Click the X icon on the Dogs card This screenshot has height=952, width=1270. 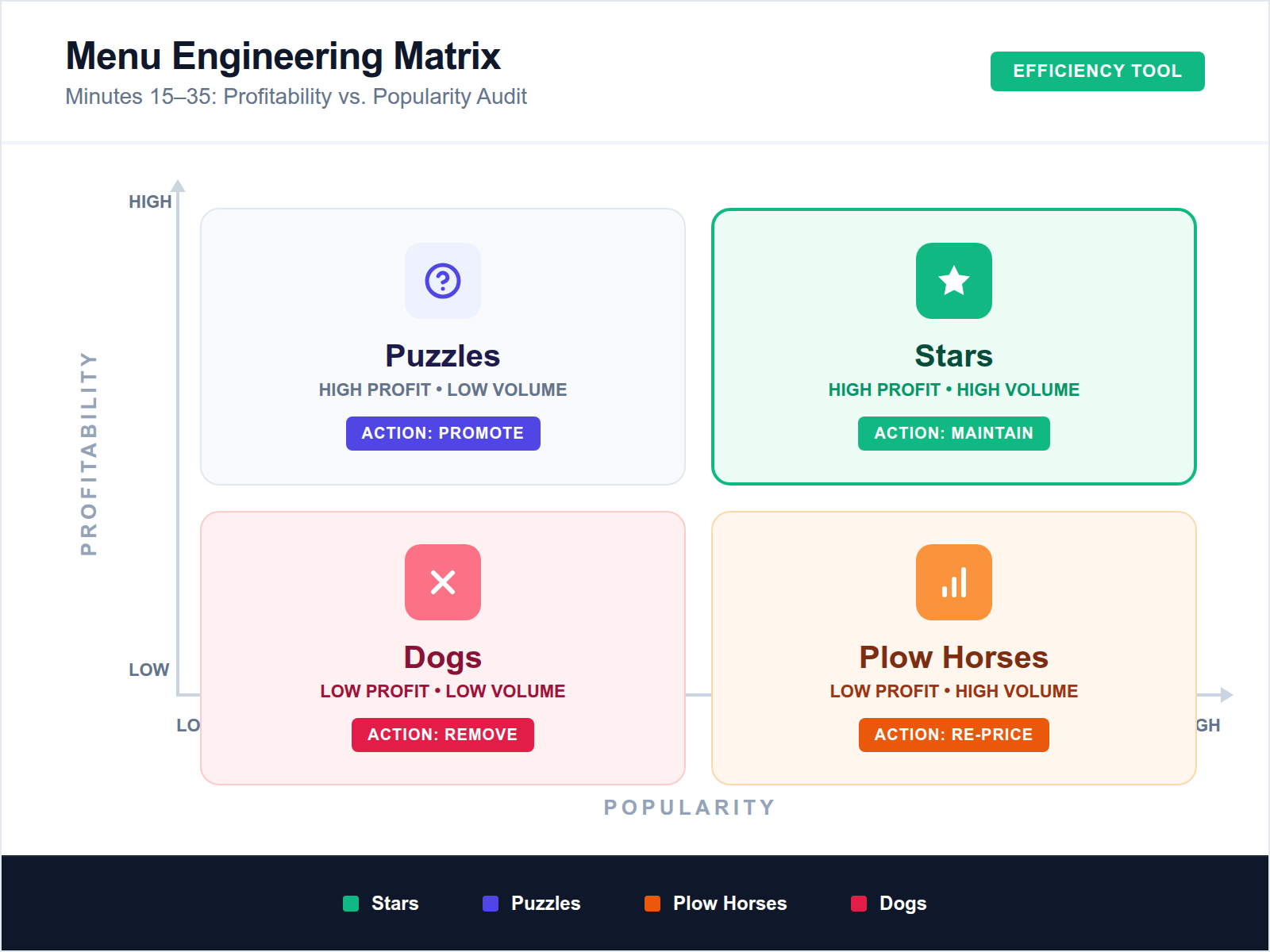click(x=442, y=582)
